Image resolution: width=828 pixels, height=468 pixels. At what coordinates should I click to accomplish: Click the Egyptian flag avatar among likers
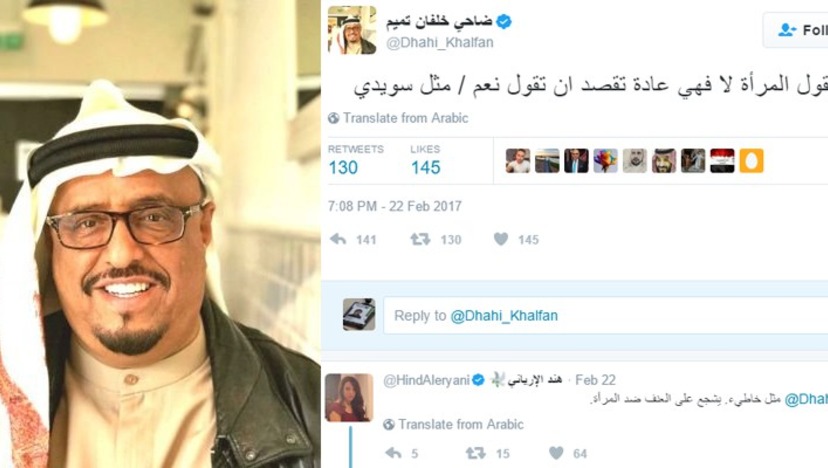click(x=722, y=161)
